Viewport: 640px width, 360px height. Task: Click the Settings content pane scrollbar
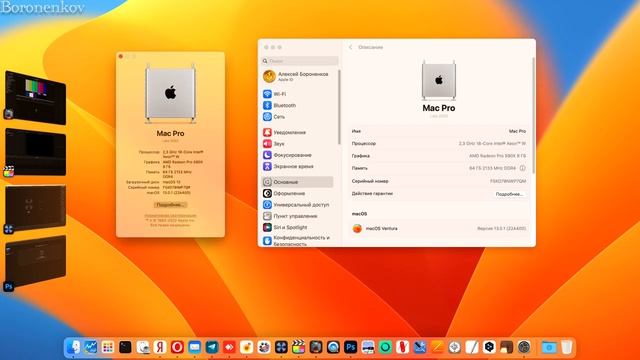pos(533,116)
